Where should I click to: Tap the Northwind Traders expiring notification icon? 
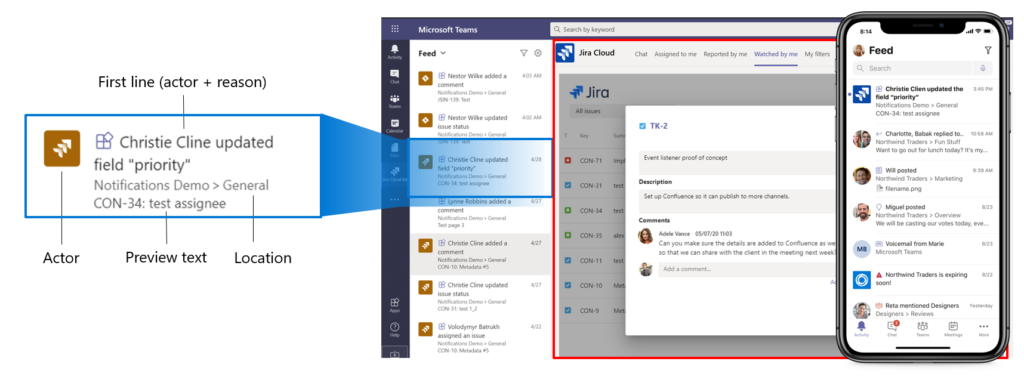(862, 279)
